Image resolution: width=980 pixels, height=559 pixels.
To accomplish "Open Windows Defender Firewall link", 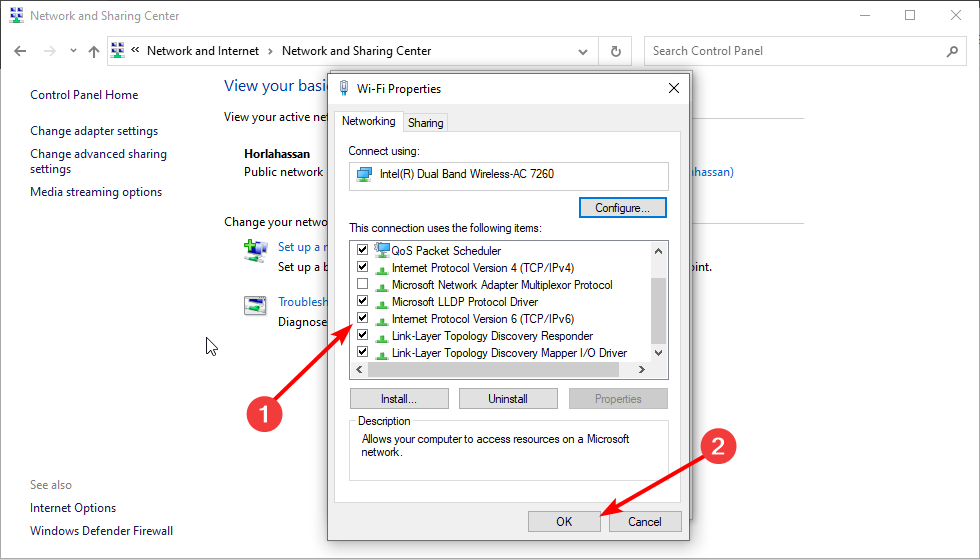I will pos(101,531).
